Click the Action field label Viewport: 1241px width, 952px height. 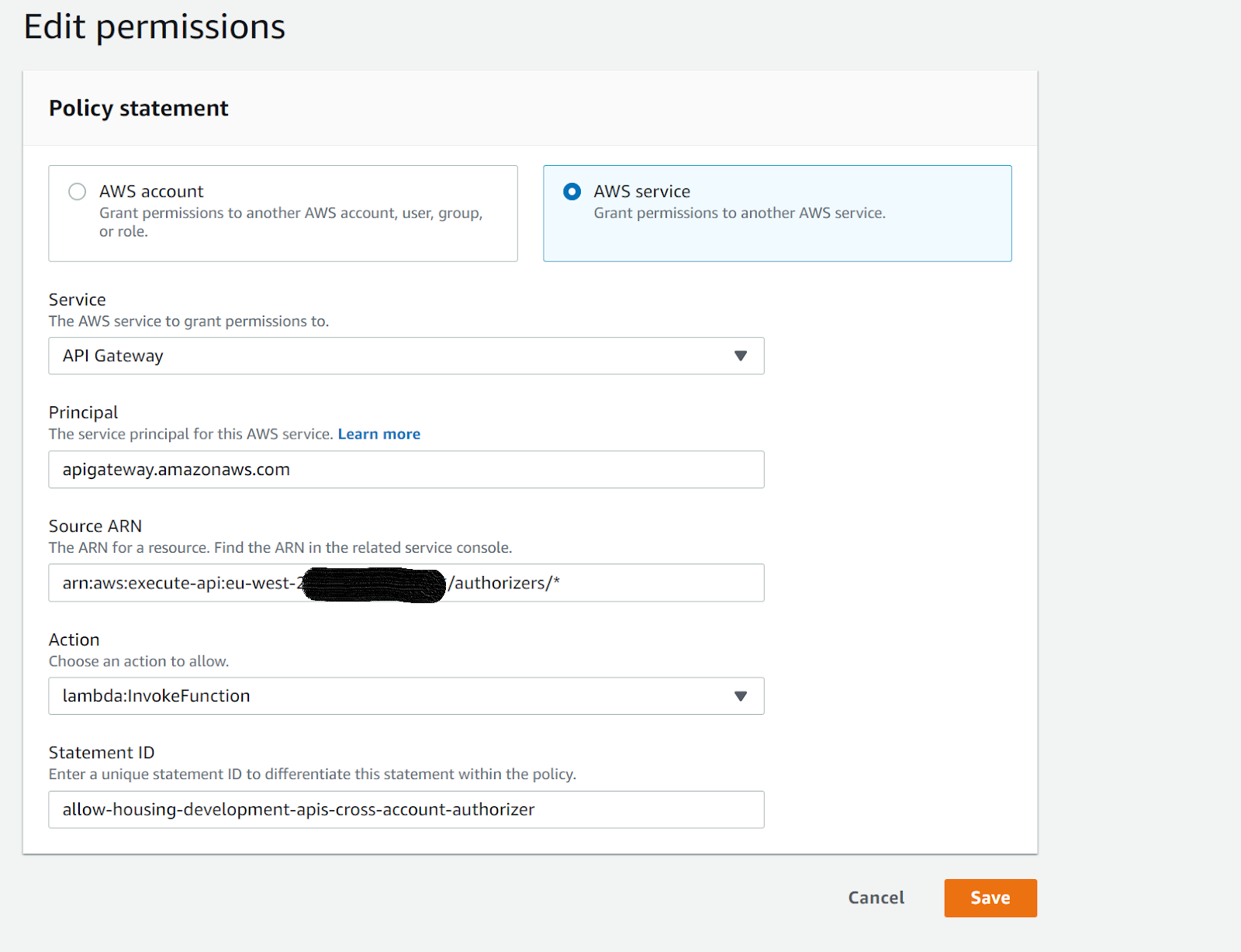(74, 640)
